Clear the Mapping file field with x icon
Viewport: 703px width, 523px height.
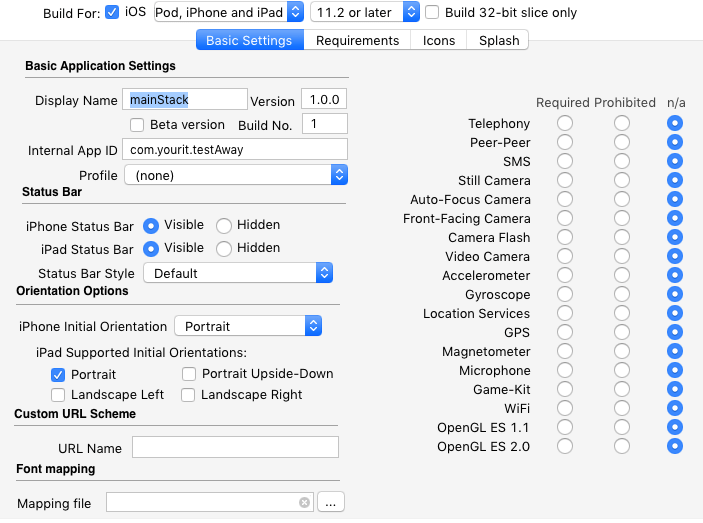point(304,503)
